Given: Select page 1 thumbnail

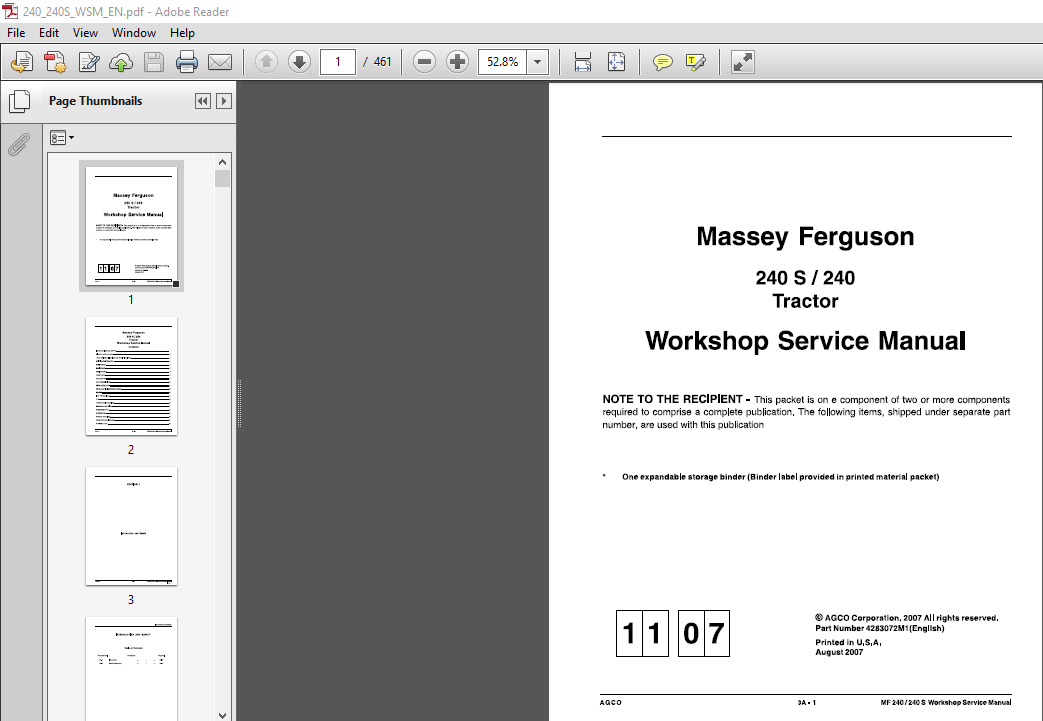Looking at the screenshot, I should pyautogui.click(x=131, y=226).
